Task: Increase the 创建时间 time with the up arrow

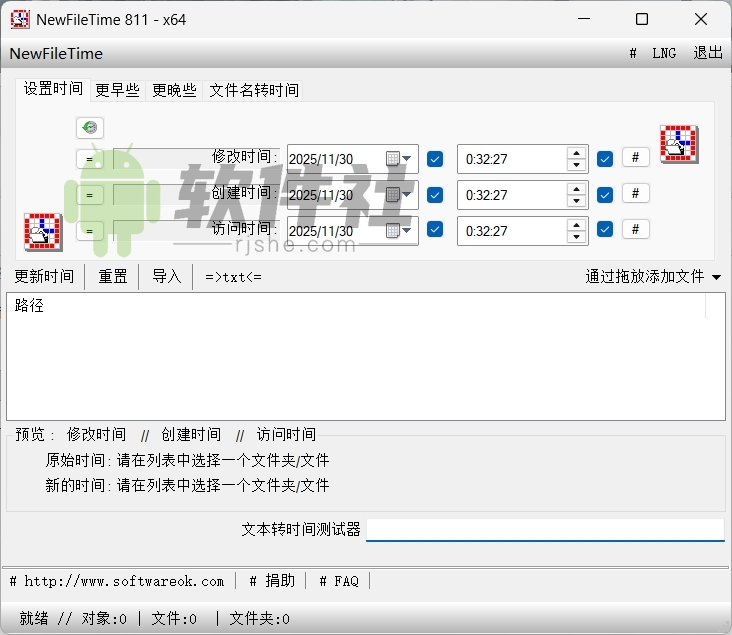Action: [577, 189]
